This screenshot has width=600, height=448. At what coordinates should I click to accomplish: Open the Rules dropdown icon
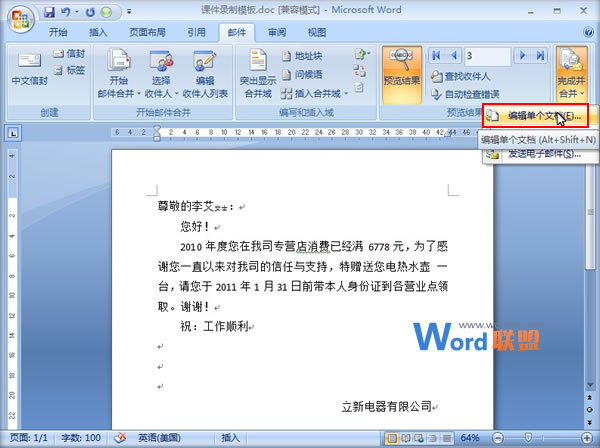click(x=362, y=54)
